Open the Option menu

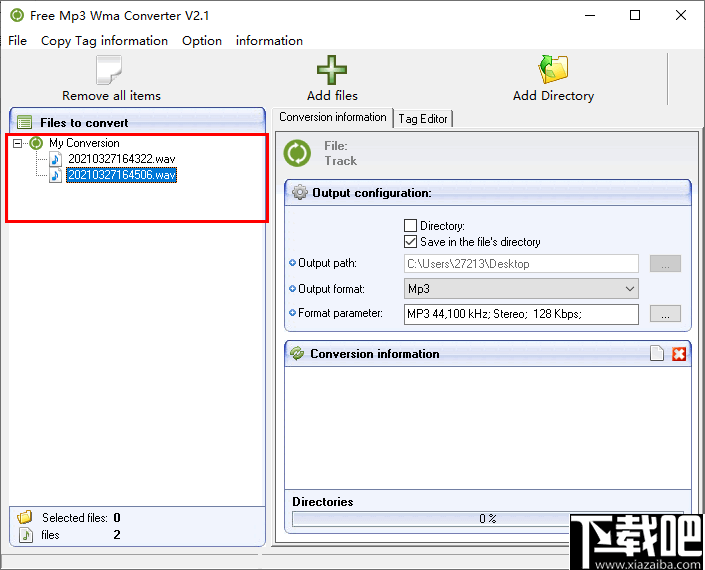click(x=202, y=40)
